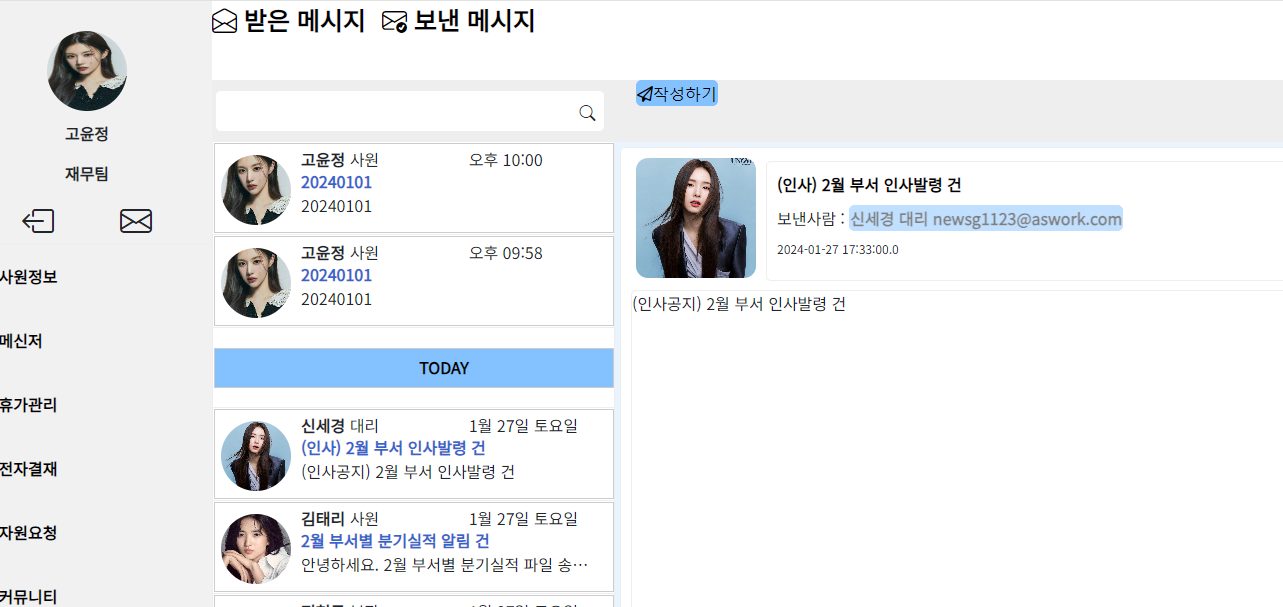Viewport: 1283px width, 607px height.
Task: Click the 작성하기 compose button
Action: [677, 94]
